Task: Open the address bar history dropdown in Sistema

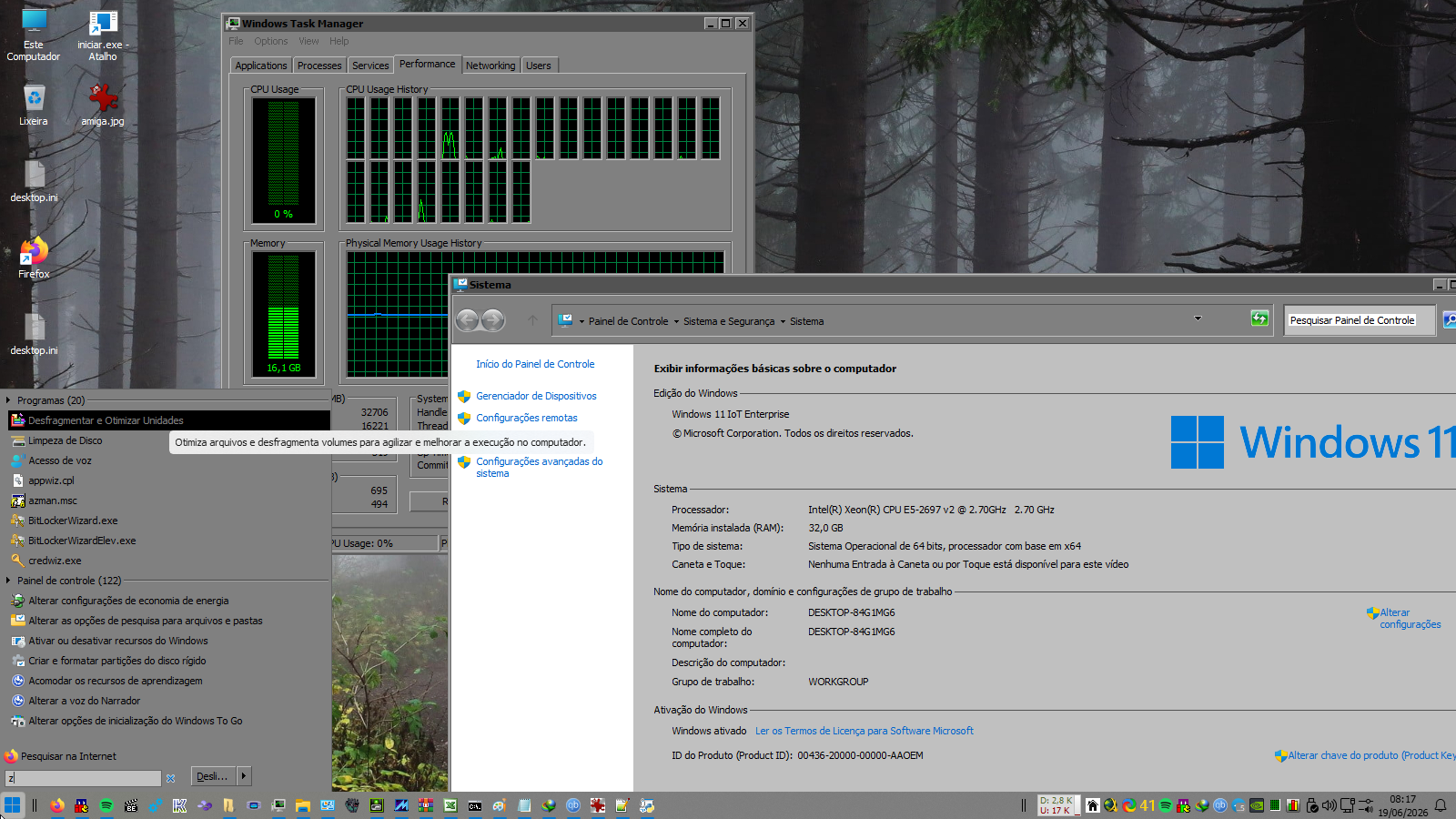Action: [1198, 318]
